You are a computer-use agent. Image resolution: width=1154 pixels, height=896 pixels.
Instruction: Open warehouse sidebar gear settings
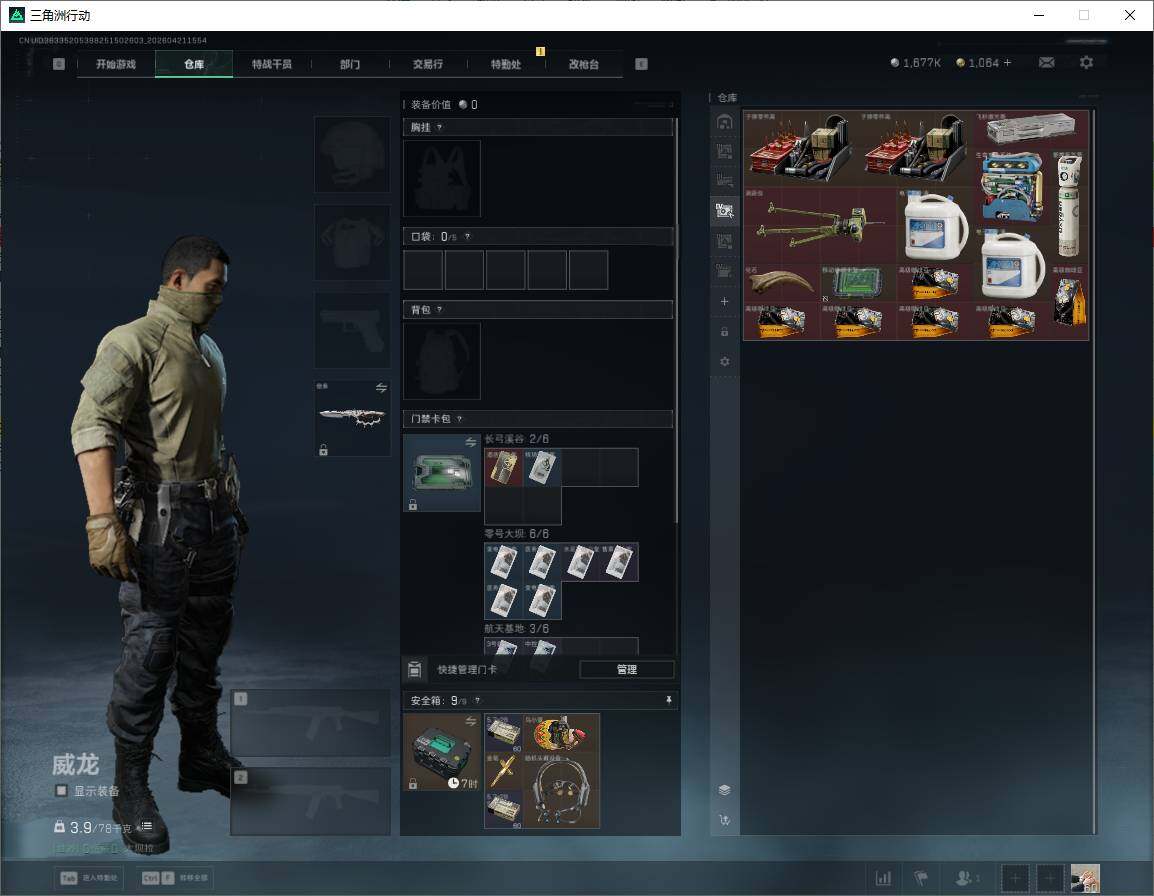[x=724, y=361]
